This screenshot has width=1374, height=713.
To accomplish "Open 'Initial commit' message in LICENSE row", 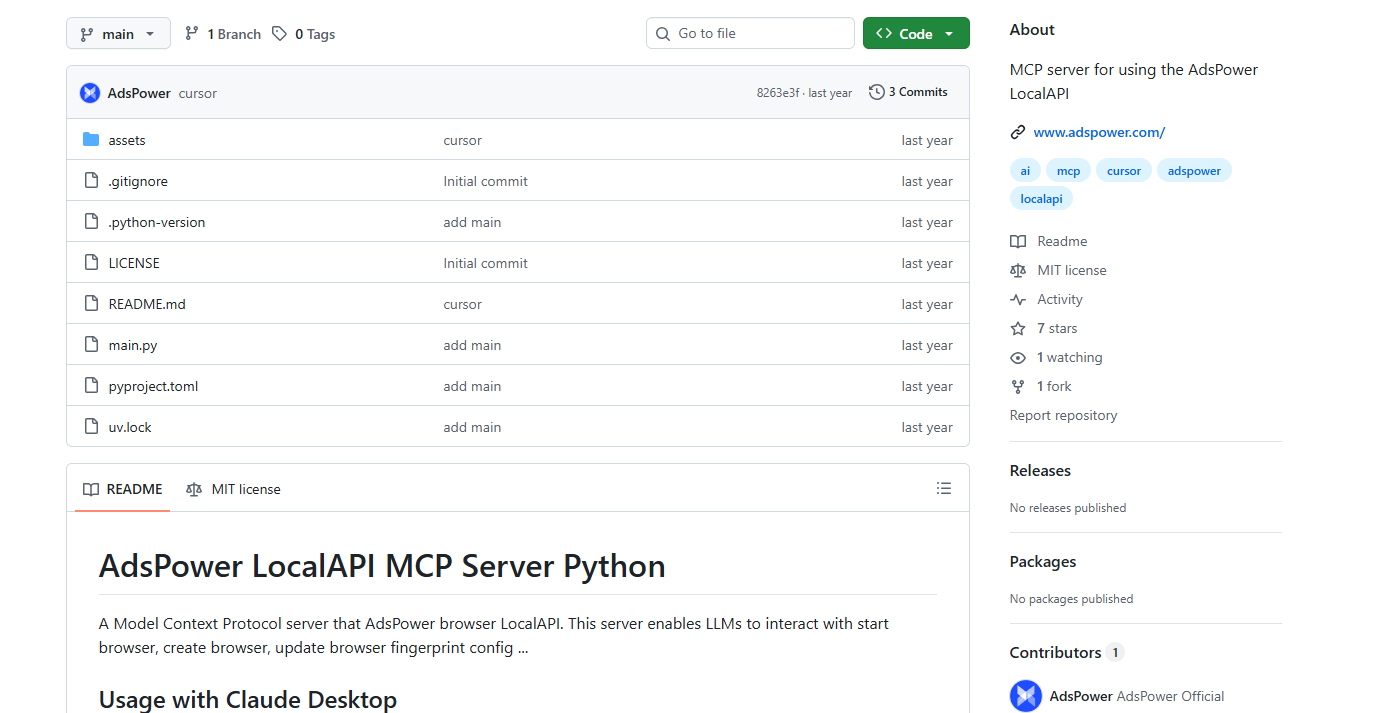I will (485, 263).
